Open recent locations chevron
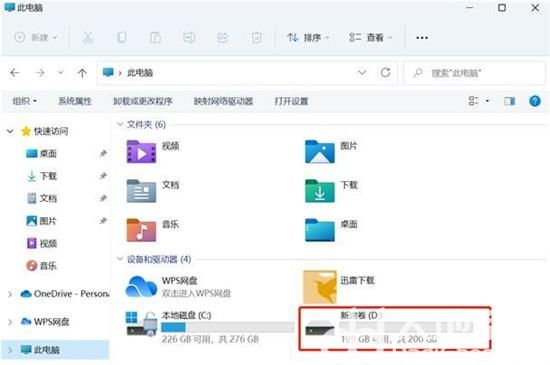The image size is (550, 365). click(61, 73)
